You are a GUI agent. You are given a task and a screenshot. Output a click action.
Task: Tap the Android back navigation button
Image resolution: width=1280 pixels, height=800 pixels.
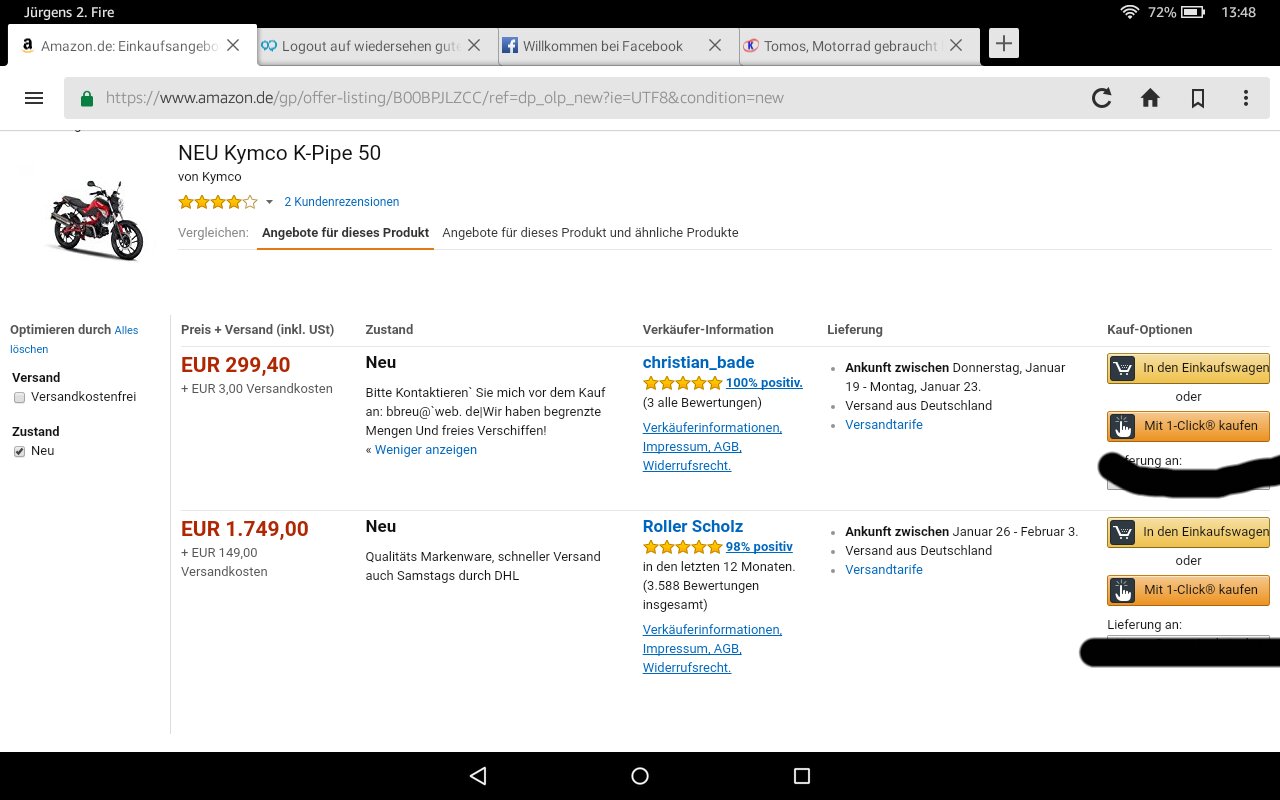pyautogui.click(x=478, y=776)
